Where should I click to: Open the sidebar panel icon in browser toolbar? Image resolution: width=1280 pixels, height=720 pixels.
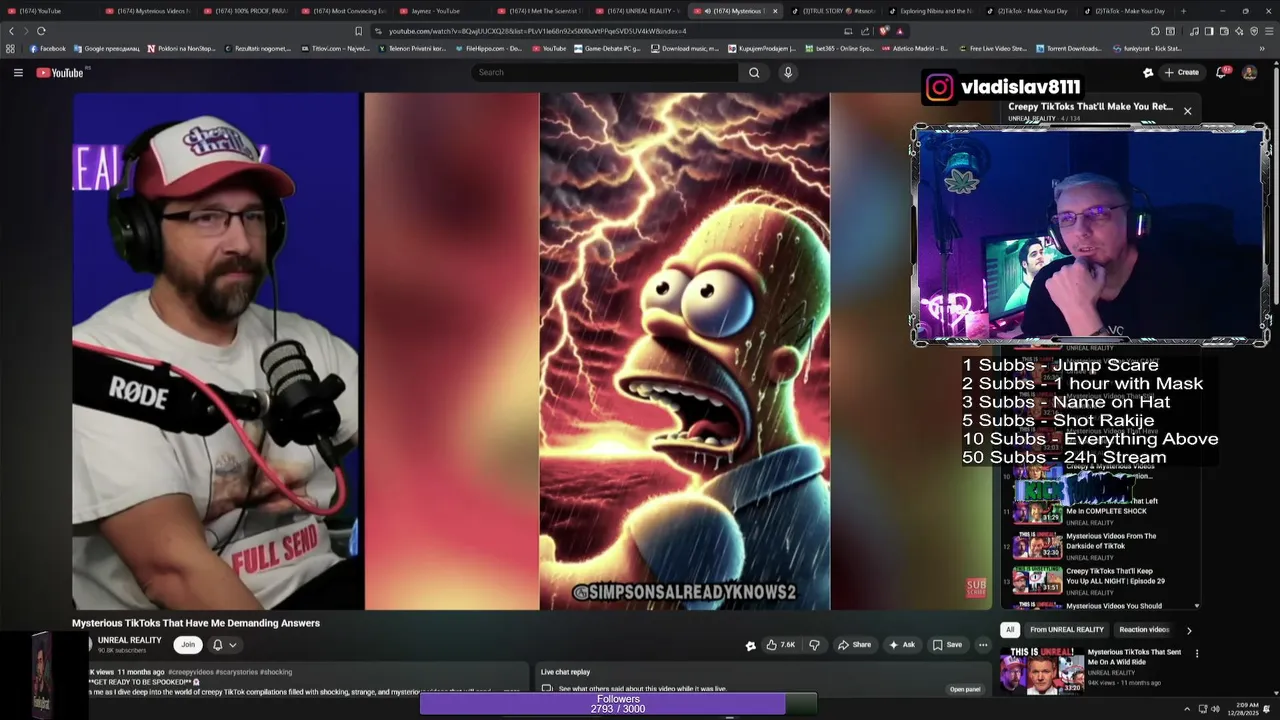click(1209, 31)
